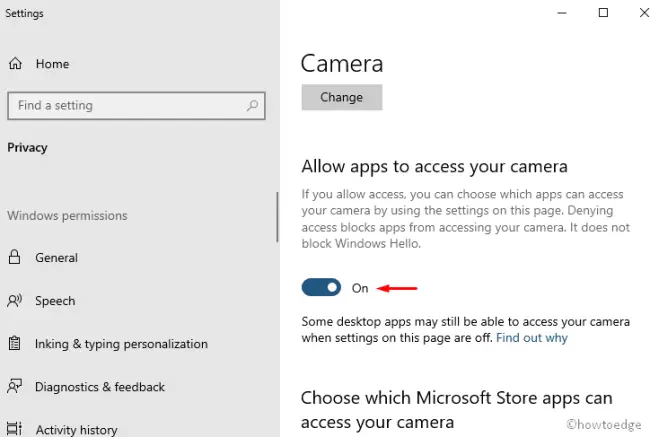Select Activity history from the sidebar
This screenshot has height=437, width=650.
pos(76,430)
